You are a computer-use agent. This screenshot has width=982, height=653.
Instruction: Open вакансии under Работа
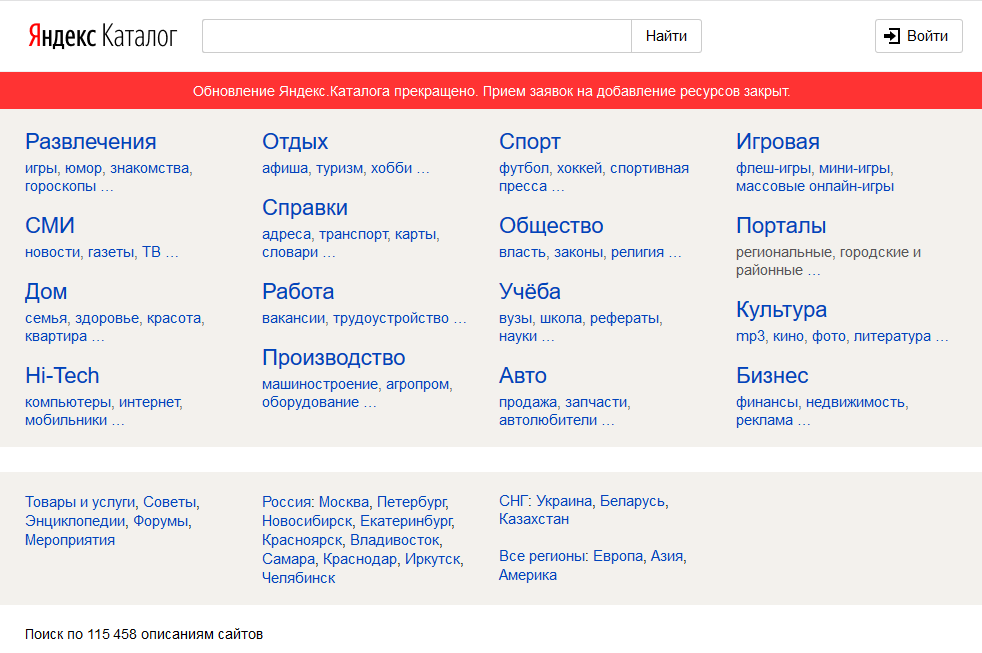pyautogui.click(x=293, y=318)
